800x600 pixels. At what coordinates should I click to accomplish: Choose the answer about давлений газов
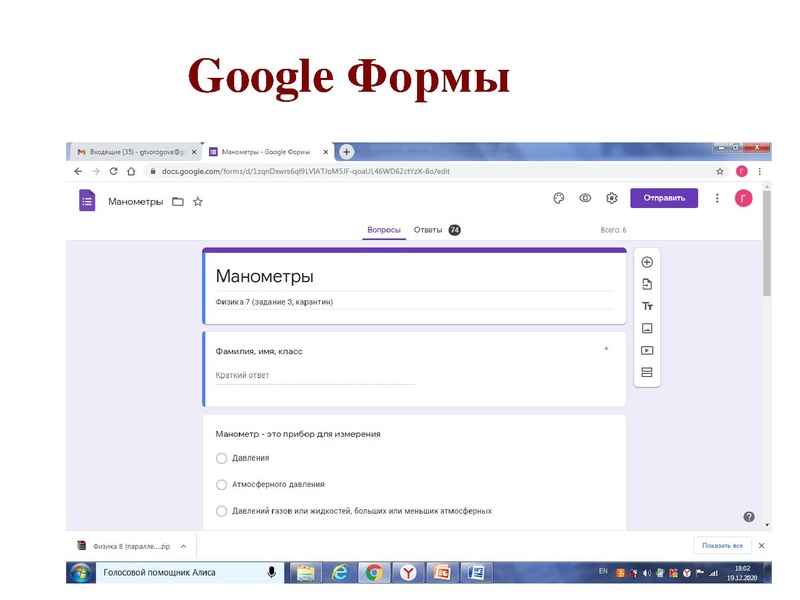(x=220, y=509)
